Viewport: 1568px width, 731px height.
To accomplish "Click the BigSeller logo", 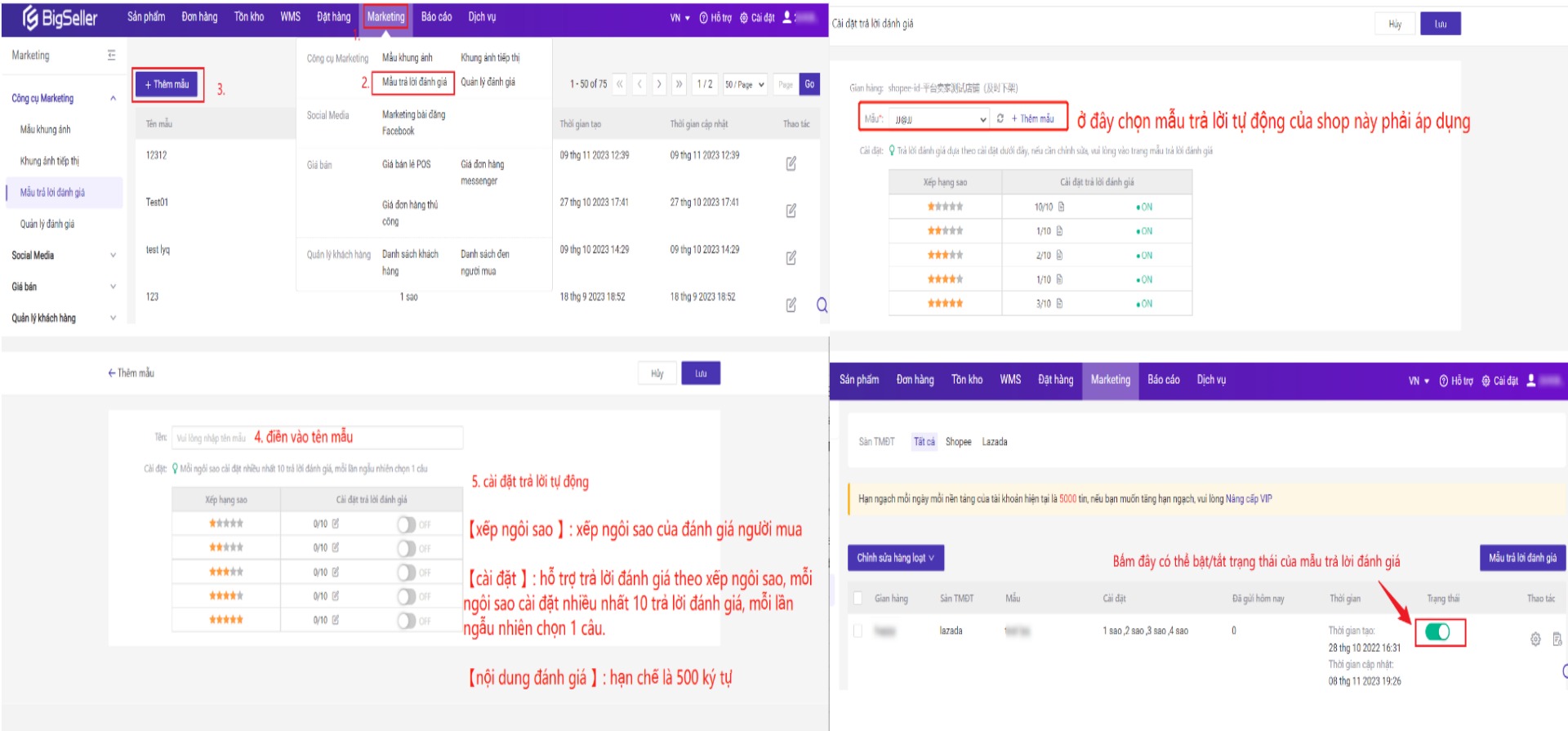I will (60, 17).
